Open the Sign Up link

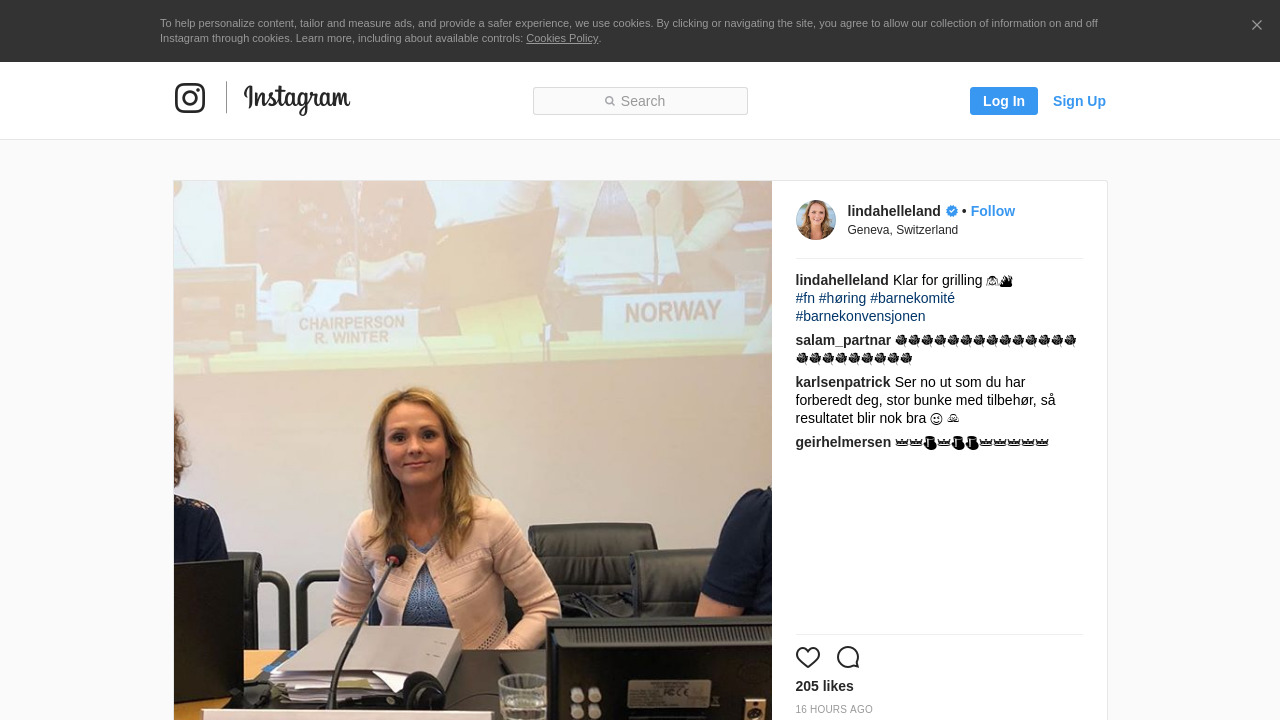[1079, 101]
